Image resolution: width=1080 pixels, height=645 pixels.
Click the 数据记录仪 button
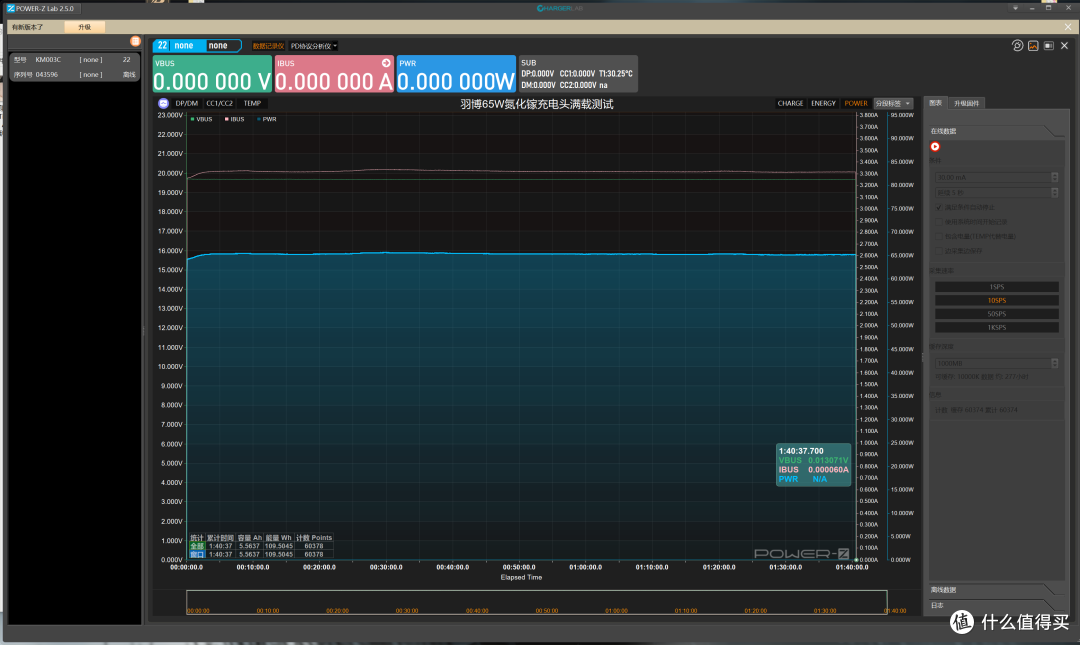[x=268, y=46]
